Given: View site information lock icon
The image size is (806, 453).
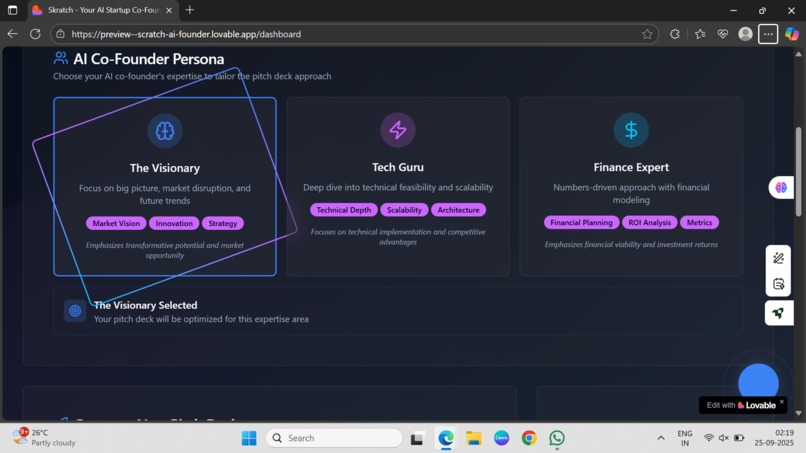Looking at the screenshot, I should tap(61, 34).
